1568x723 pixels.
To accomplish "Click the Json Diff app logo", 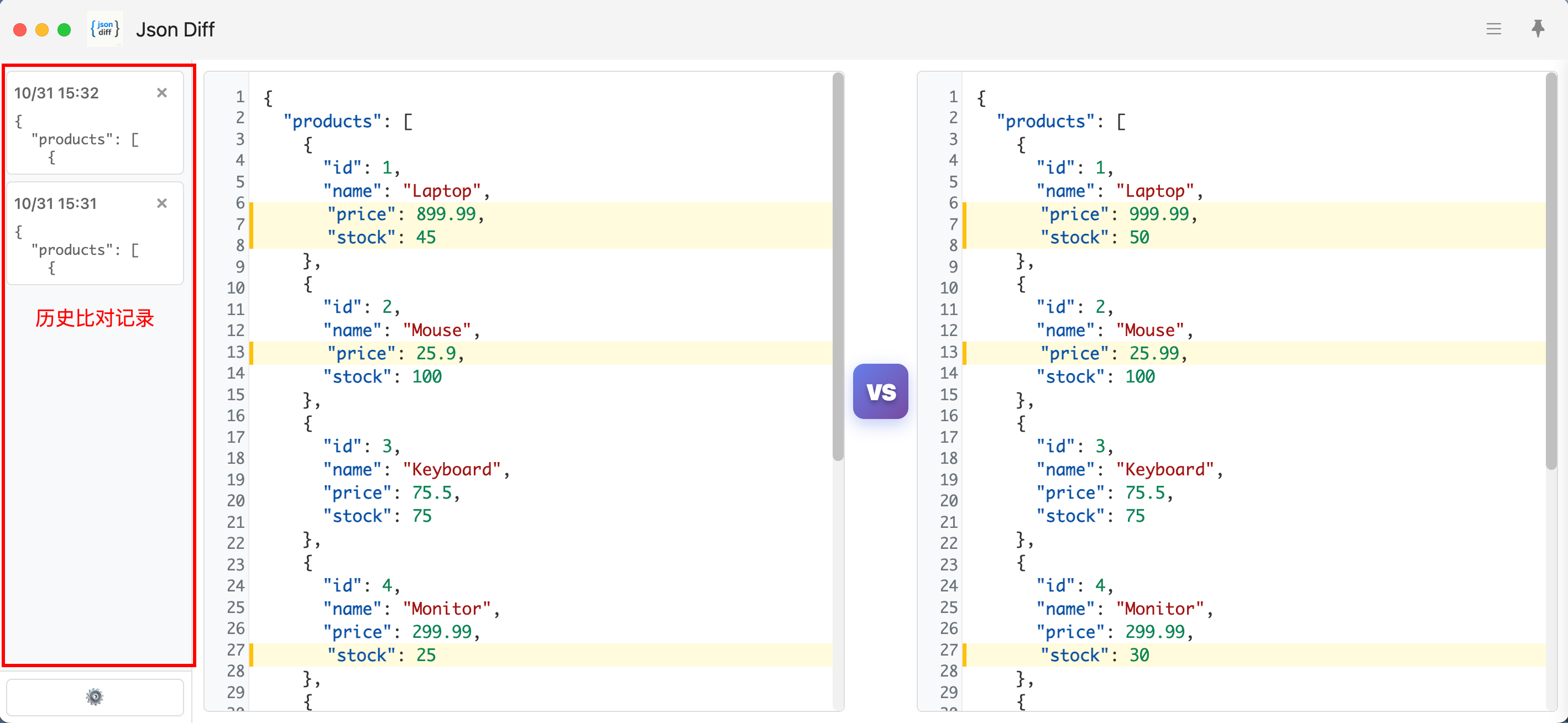I will 104,29.
